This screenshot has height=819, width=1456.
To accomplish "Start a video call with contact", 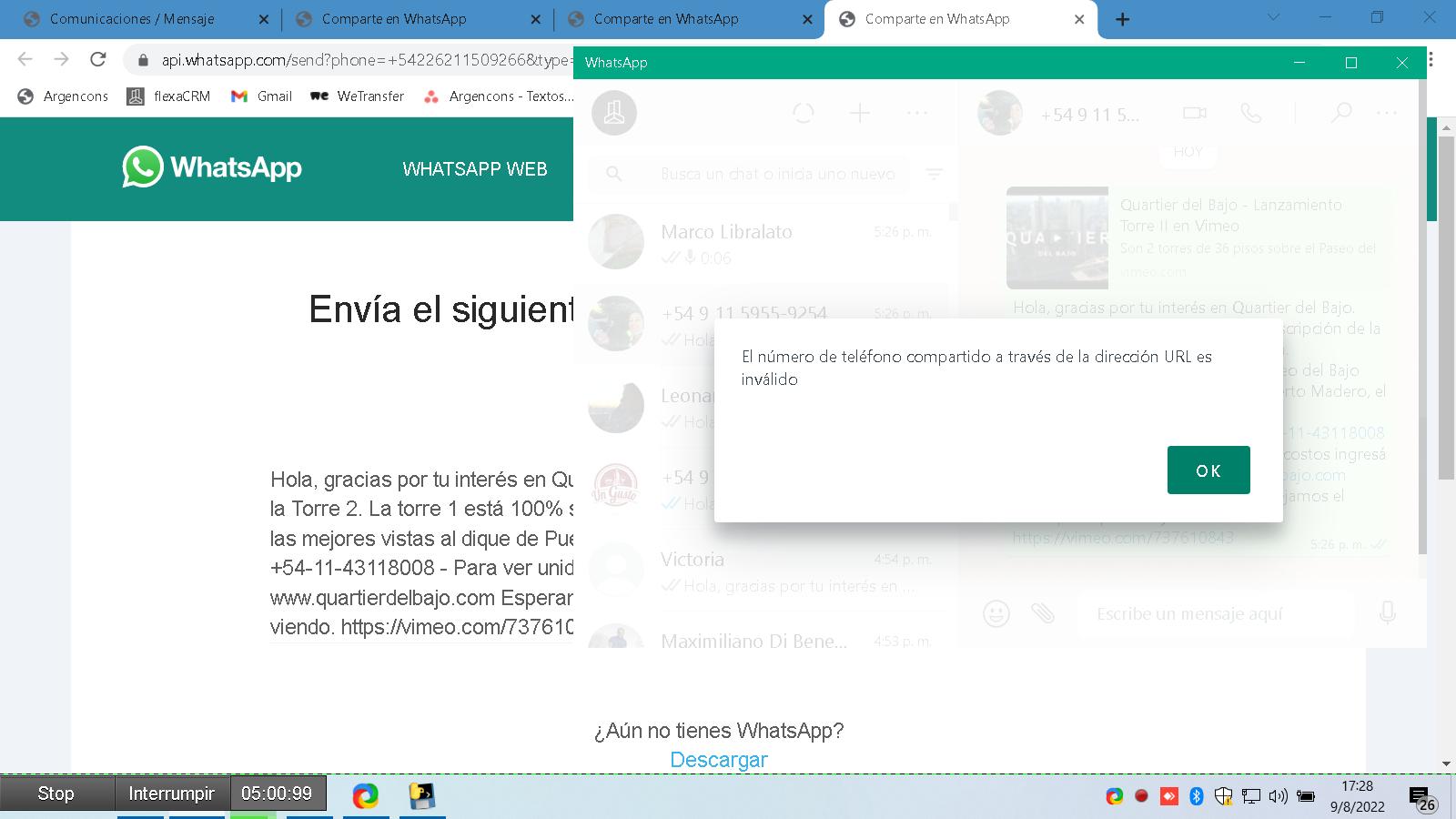I will click(x=1195, y=113).
